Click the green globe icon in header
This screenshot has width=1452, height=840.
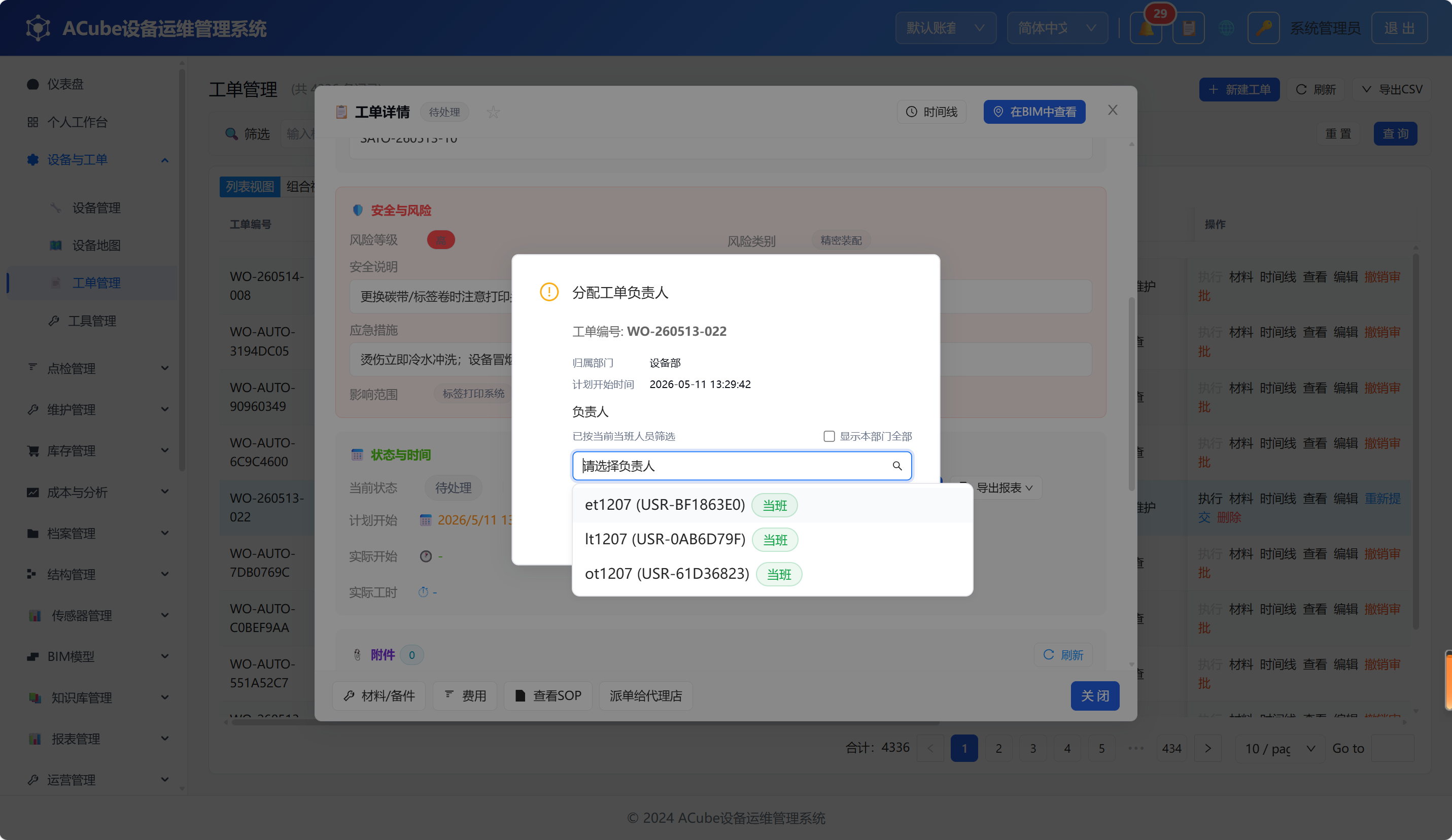(x=1226, y=28)
